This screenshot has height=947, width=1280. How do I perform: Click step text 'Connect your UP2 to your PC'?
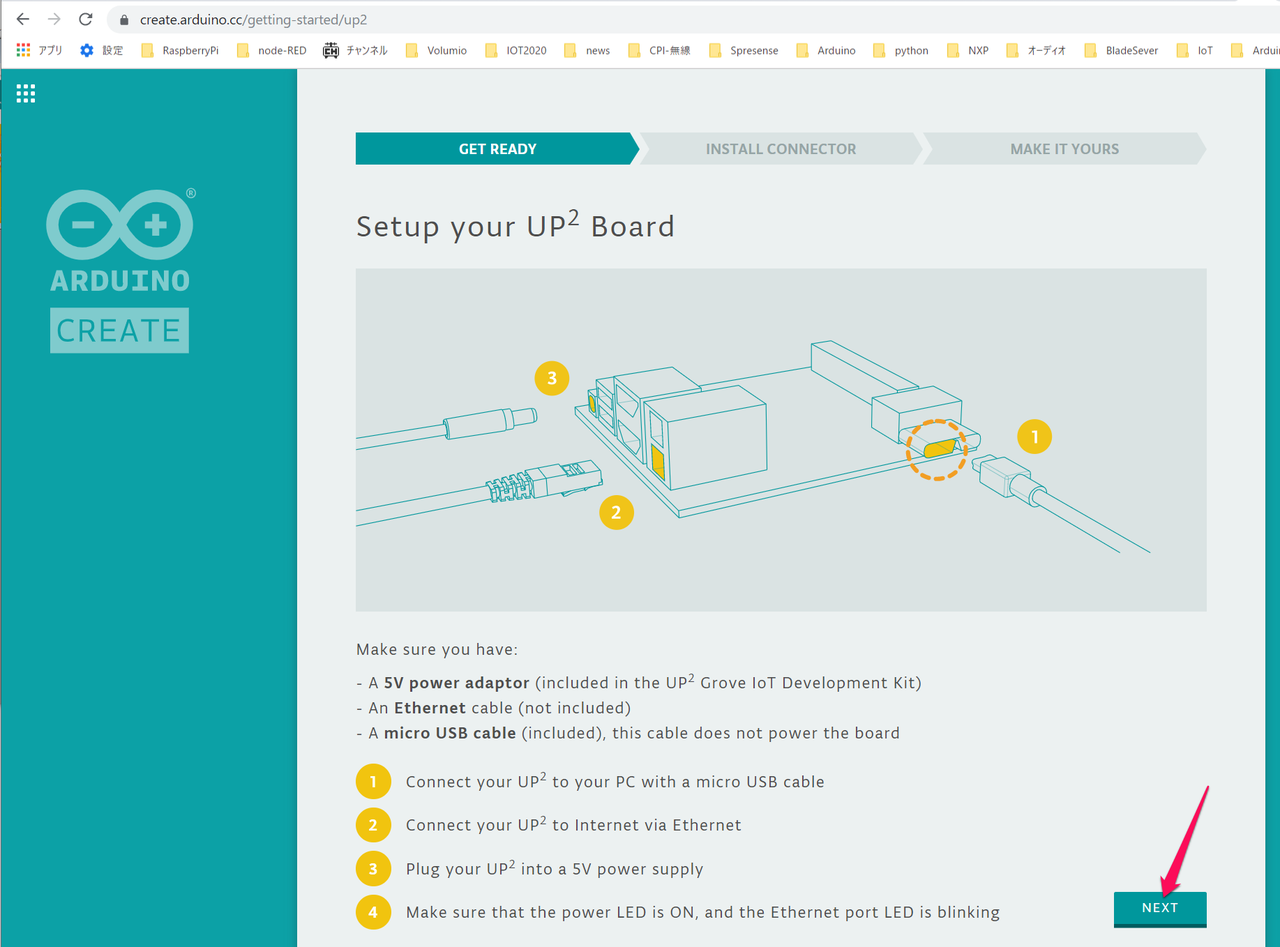615,781
